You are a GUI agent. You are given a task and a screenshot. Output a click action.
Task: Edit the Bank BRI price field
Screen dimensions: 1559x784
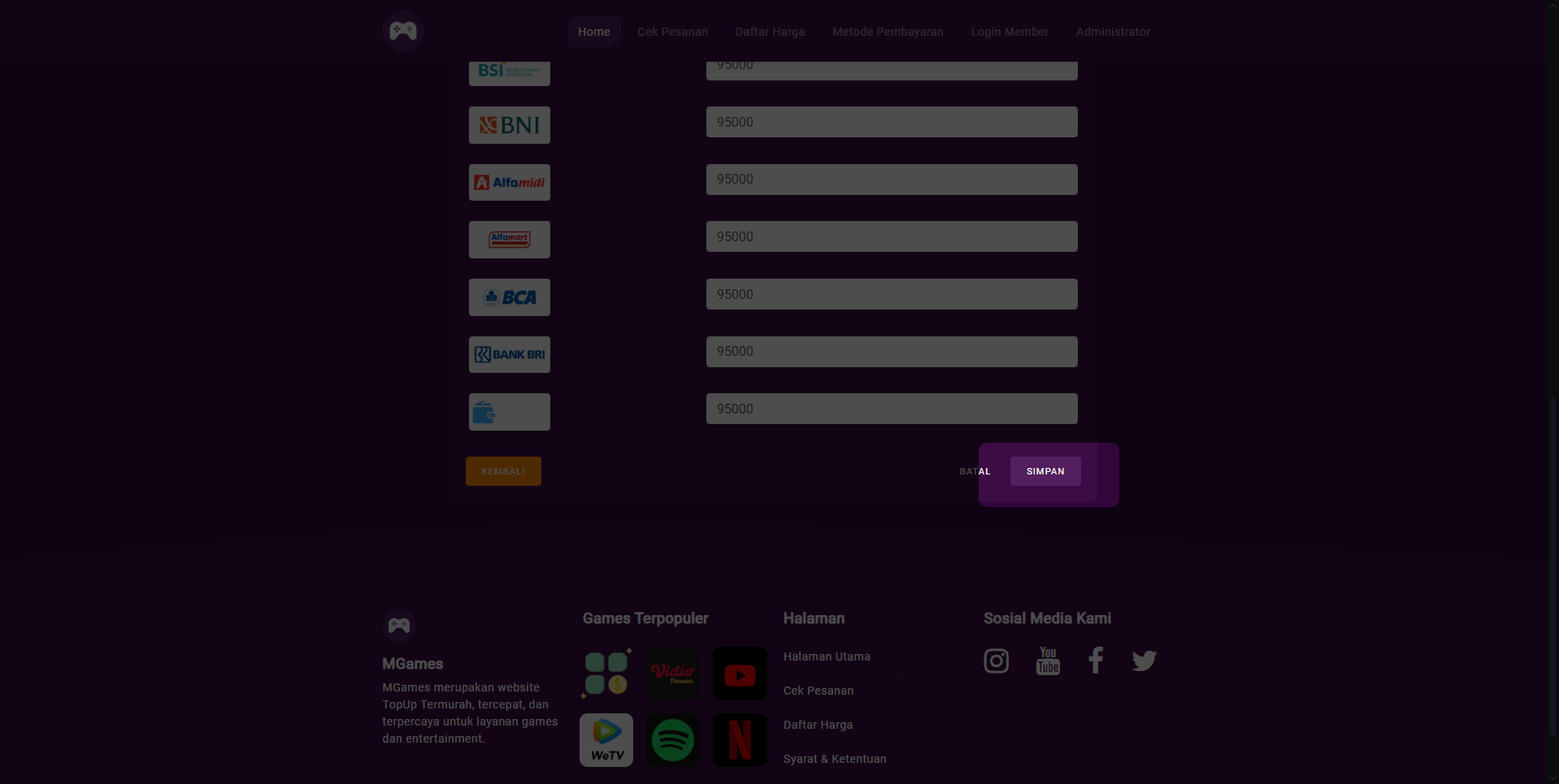892,352
